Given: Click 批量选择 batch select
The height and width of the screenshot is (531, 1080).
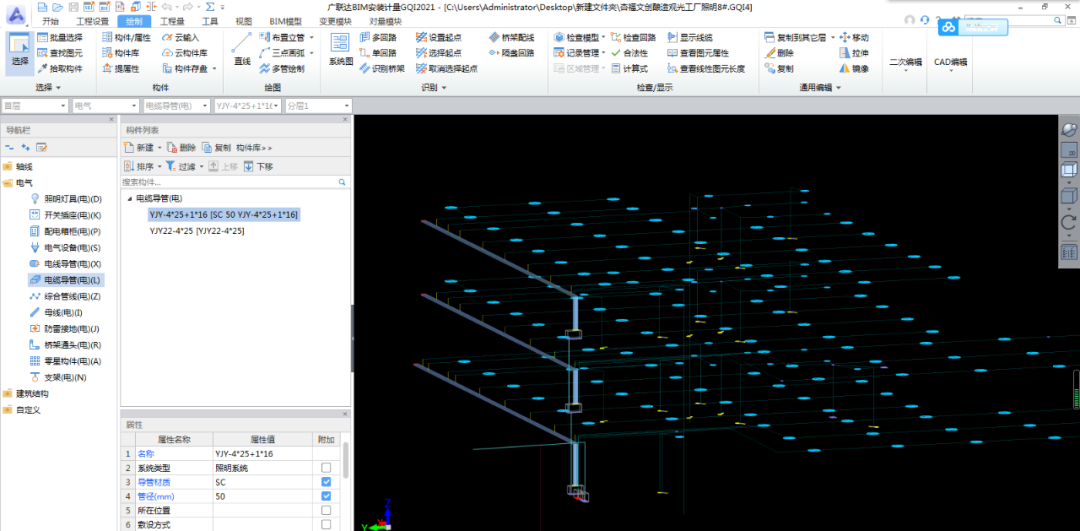Looking at the screenshot, I should 59,37.
